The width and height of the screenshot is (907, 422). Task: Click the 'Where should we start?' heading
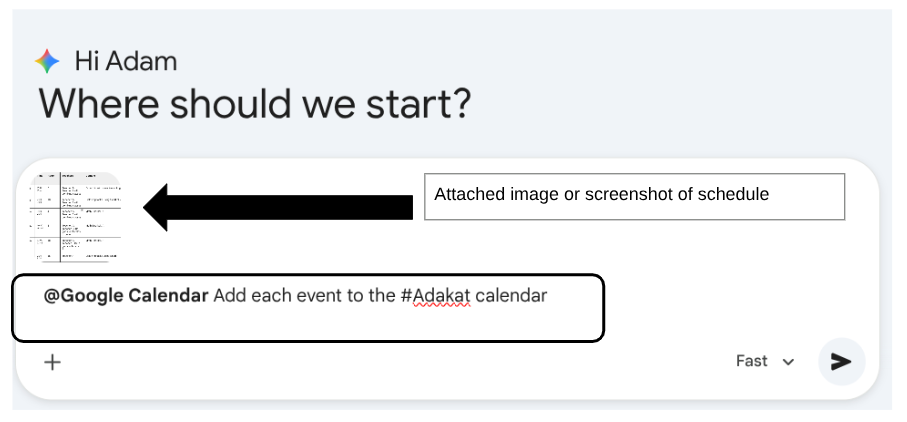coord(254,104)
